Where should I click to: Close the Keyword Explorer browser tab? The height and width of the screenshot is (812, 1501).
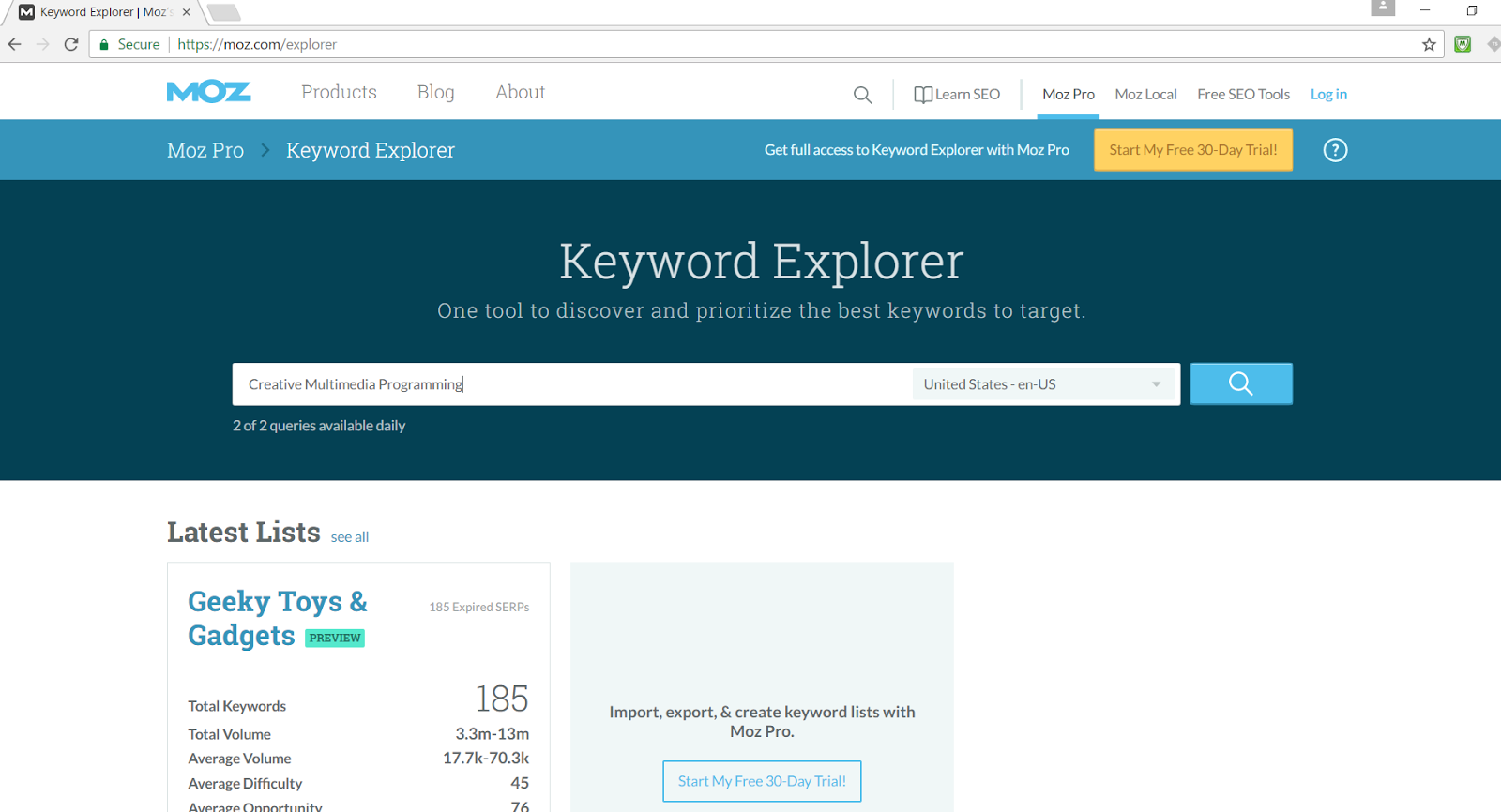[x=186, y=12]
